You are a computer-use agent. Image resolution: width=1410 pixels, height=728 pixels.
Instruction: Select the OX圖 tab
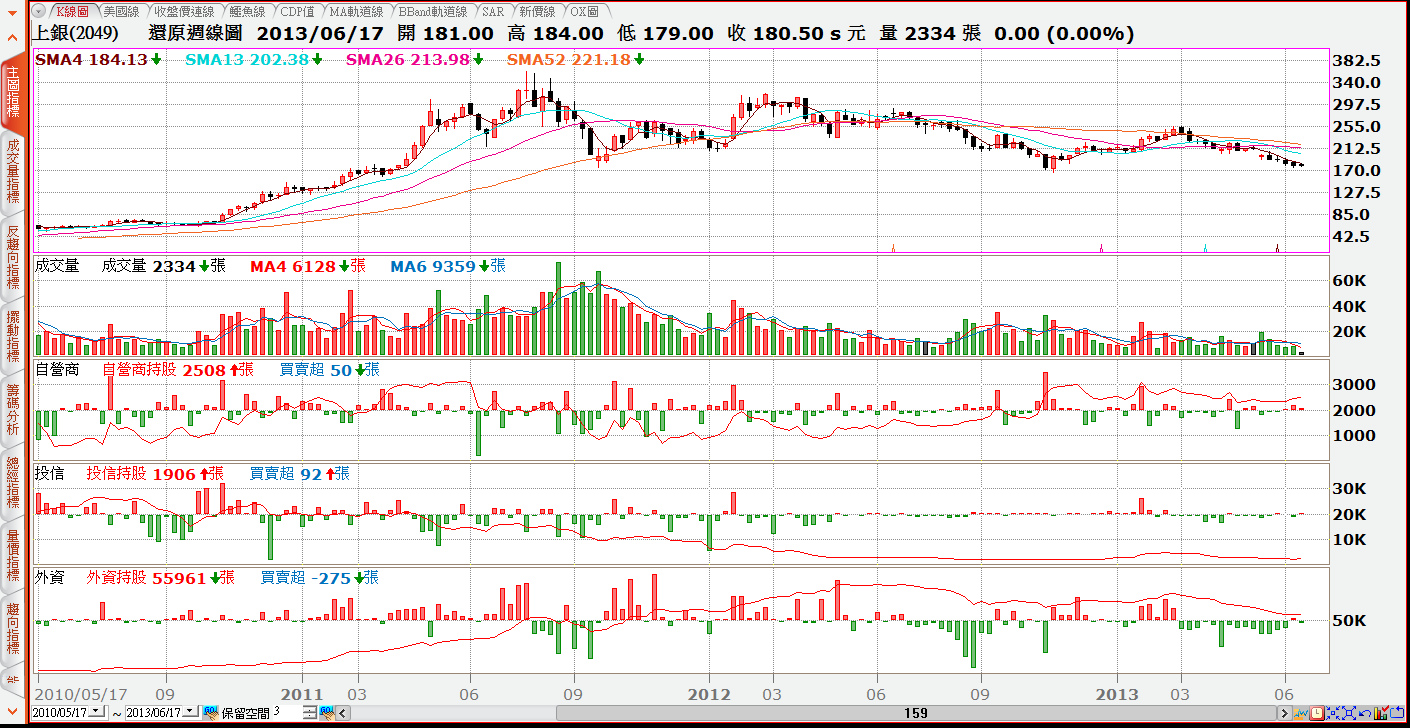click(584, 11)
